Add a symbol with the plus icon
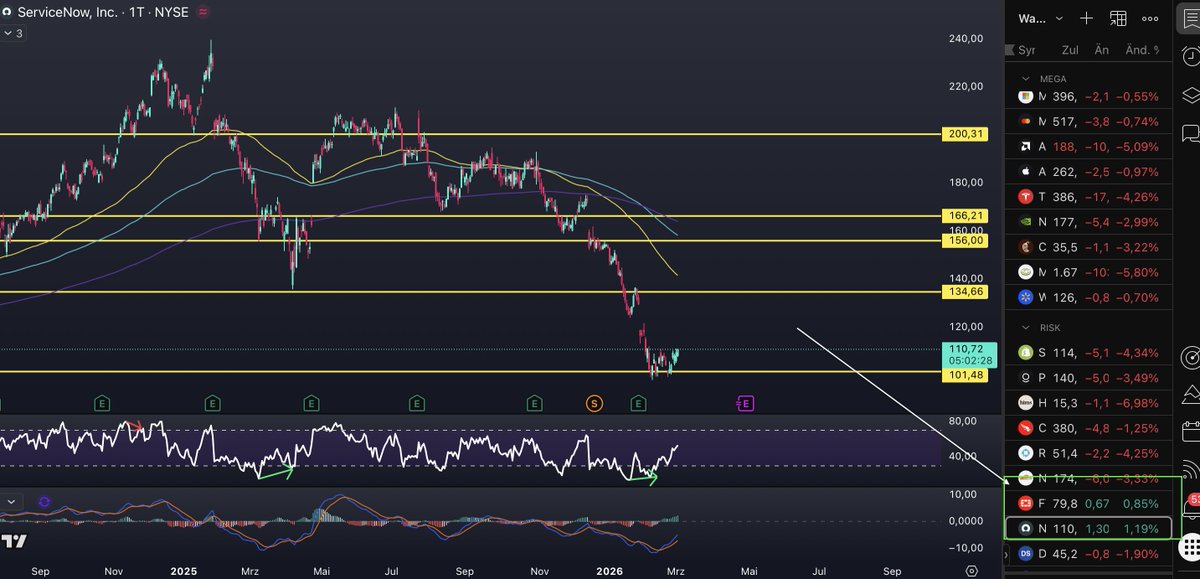Viewport: 1200px width, 579px height. [1086, 18]
